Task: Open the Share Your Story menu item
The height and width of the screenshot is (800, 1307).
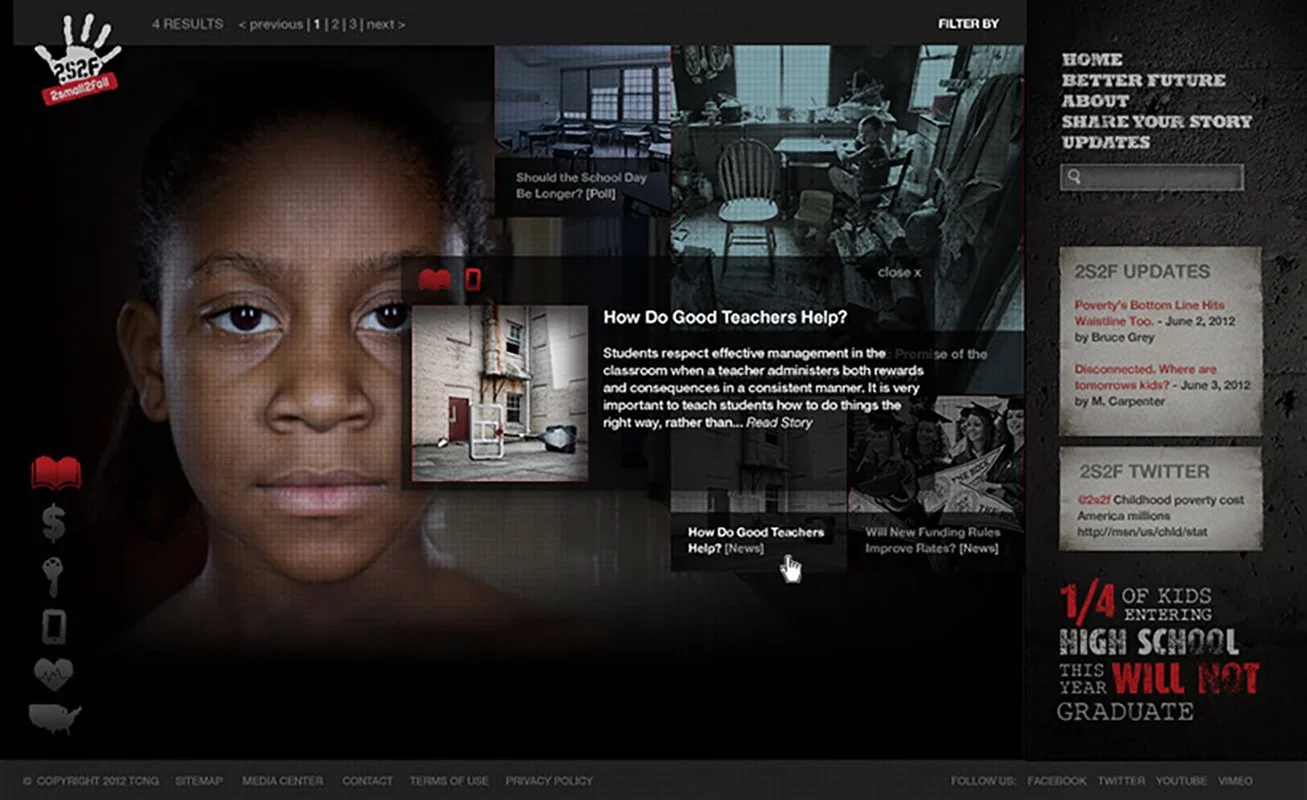Action: tap(1156, 122)
